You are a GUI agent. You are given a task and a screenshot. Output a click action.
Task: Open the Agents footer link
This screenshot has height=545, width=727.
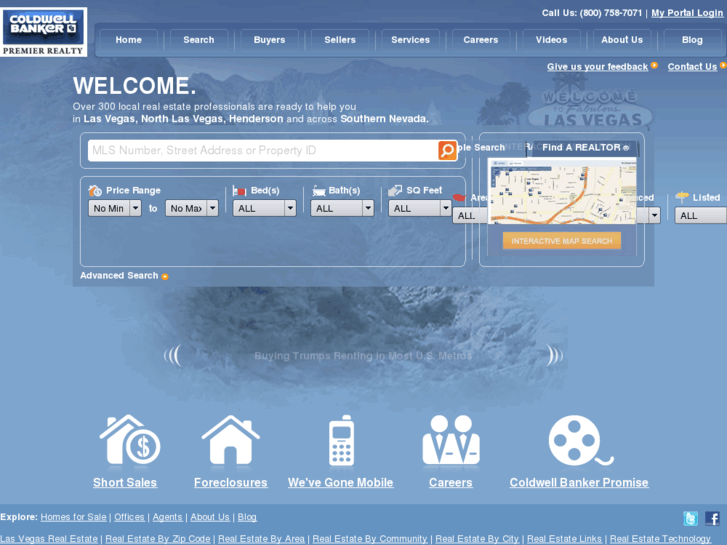coord(167,517)
